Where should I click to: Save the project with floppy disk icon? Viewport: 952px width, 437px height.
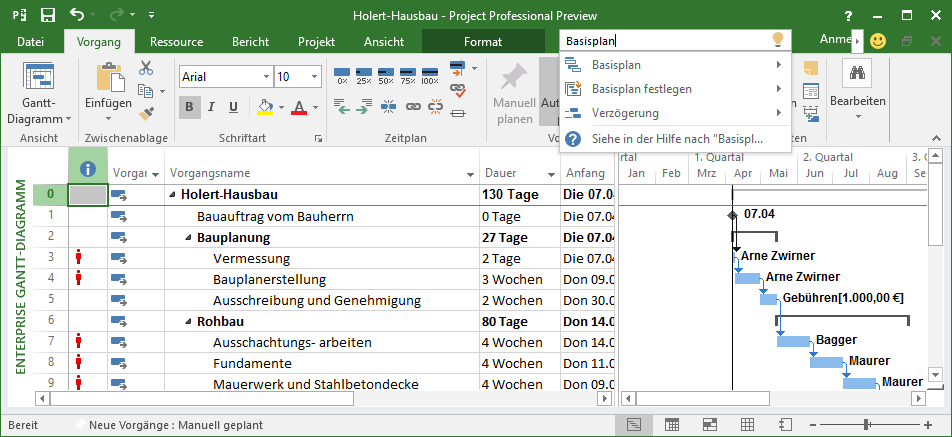click(48, 15)
